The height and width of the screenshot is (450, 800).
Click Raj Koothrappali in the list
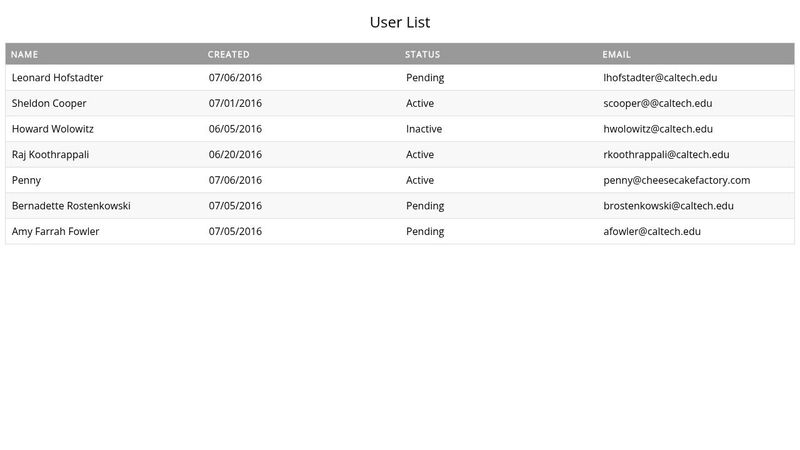tap(50, 155)
